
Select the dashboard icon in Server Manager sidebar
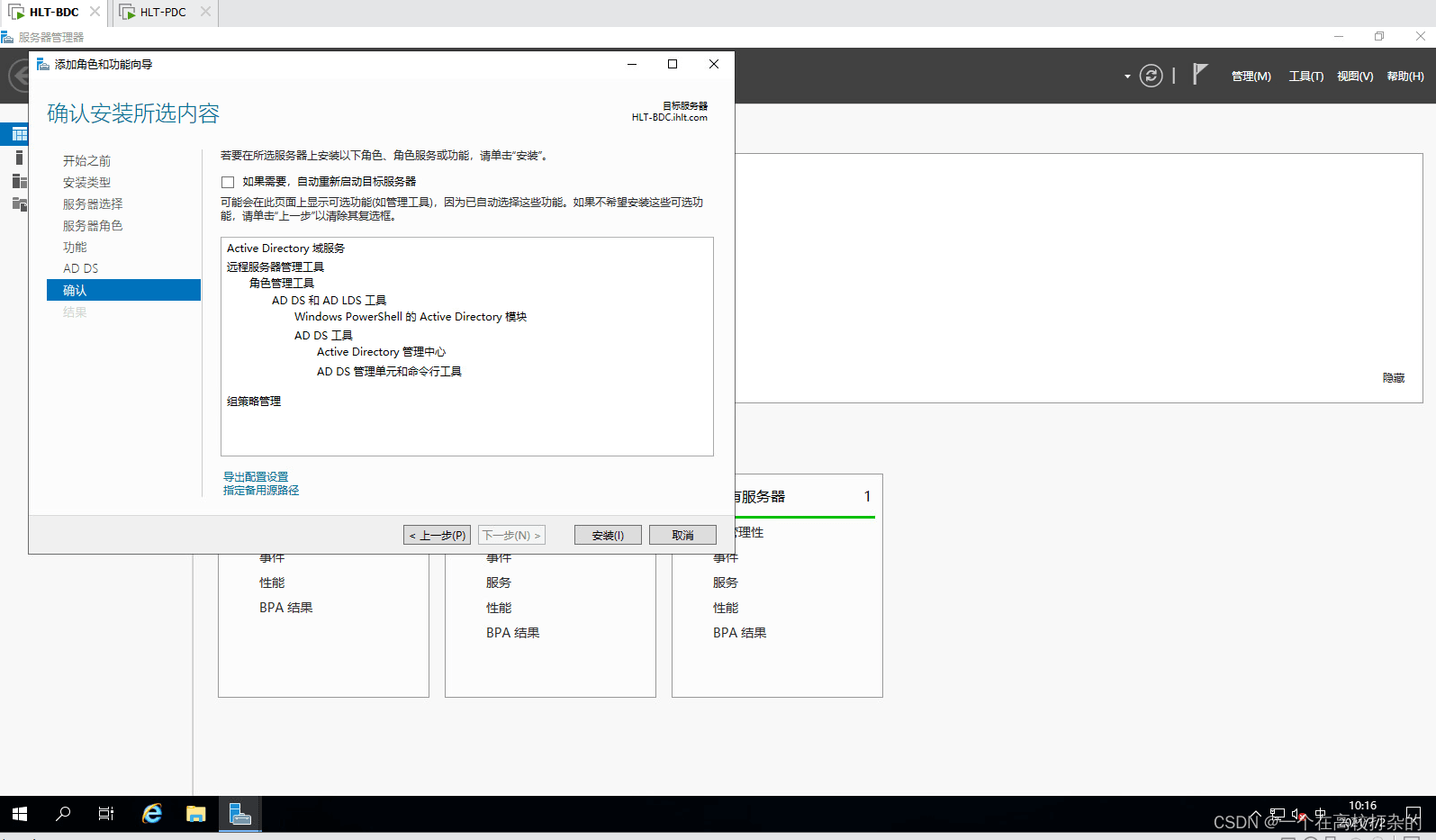19,134
